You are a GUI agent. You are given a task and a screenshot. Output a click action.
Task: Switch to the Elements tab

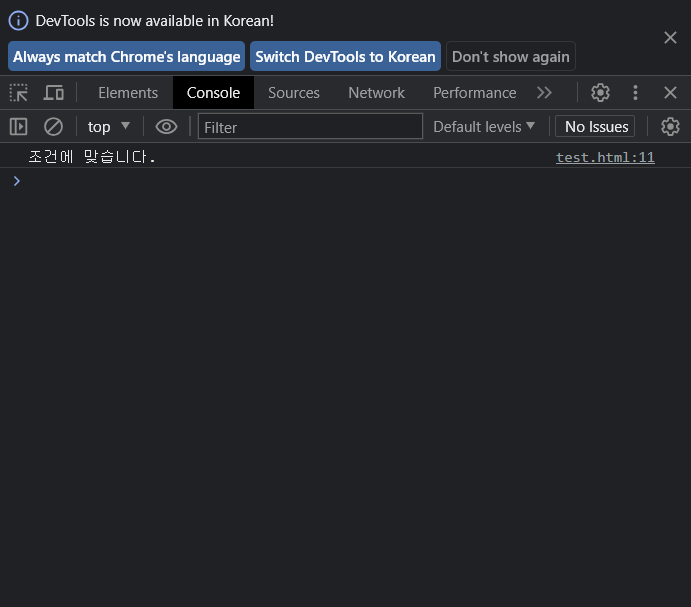pos(128,93)
